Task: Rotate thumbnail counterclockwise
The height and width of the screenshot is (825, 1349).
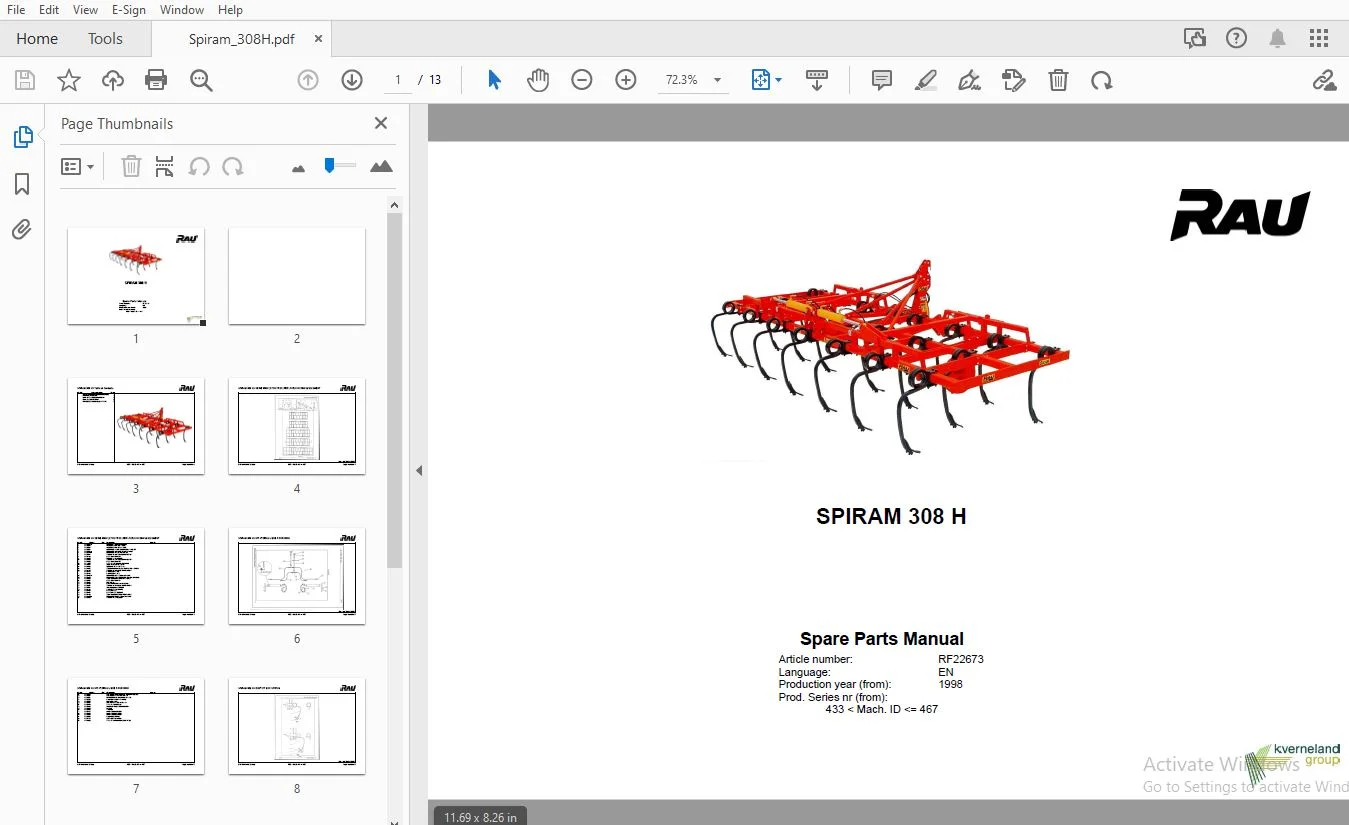Action: coord(199,166)
